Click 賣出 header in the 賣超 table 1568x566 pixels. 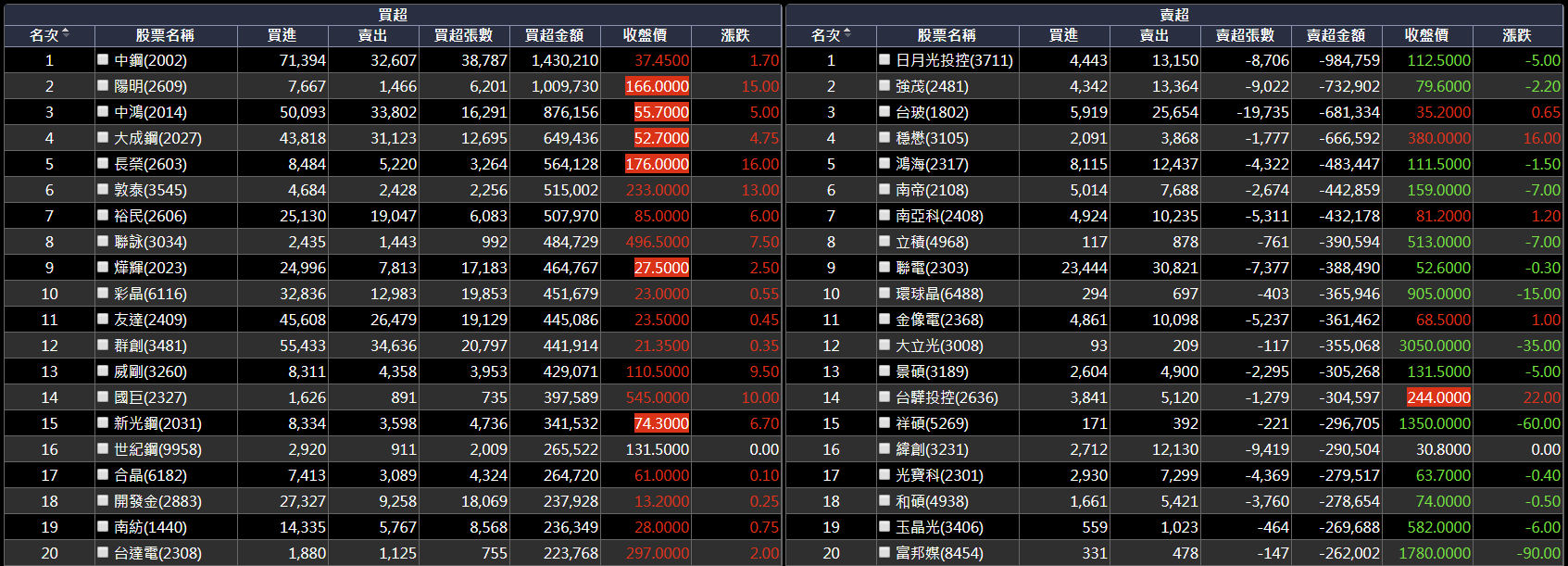pos(1155,35)
